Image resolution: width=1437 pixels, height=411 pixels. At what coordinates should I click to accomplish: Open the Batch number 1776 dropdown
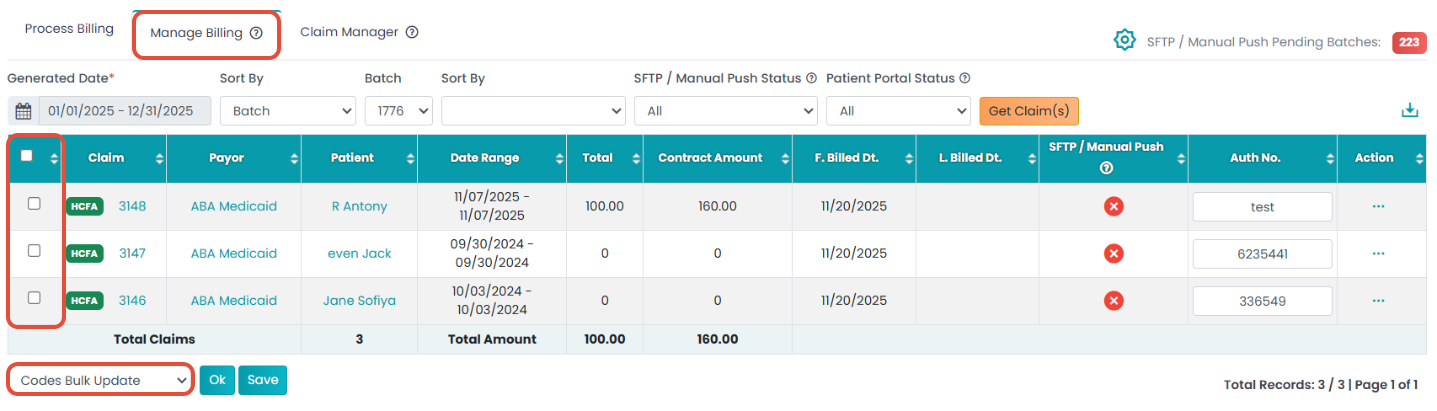pyautogui.click(x=398, y=111)
